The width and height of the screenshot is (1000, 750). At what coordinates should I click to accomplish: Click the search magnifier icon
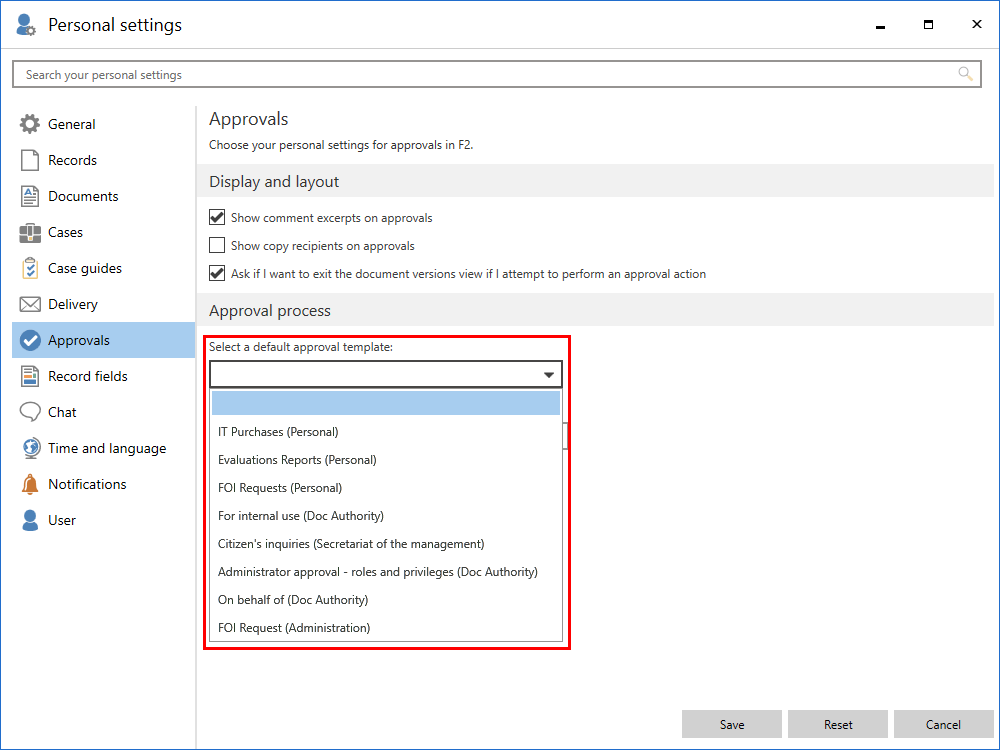965,74
